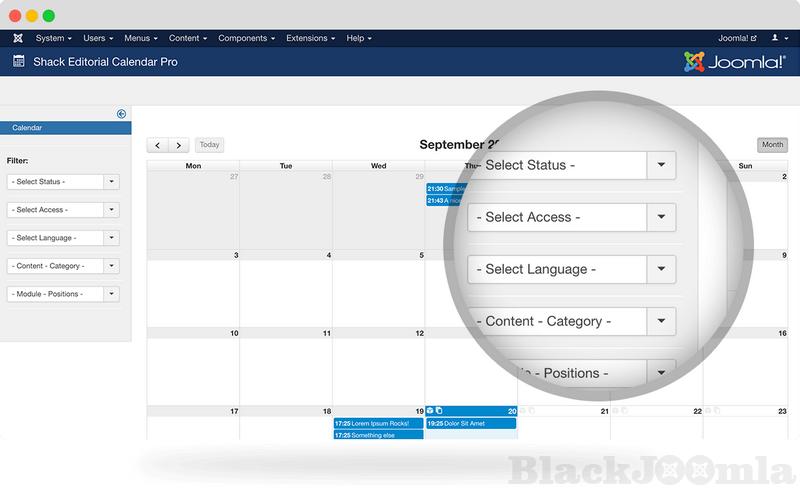Screen dimensions: 800x490
Task: Open the Select Status filter in the sidebar
Action: (x=63, y=182)
